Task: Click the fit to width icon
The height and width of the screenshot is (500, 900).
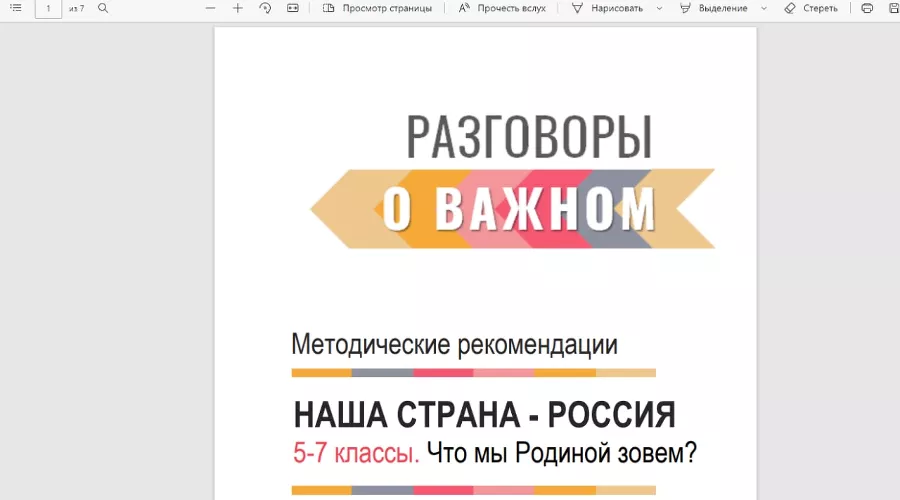Action: pyautogui.click(x=293, y=8)
